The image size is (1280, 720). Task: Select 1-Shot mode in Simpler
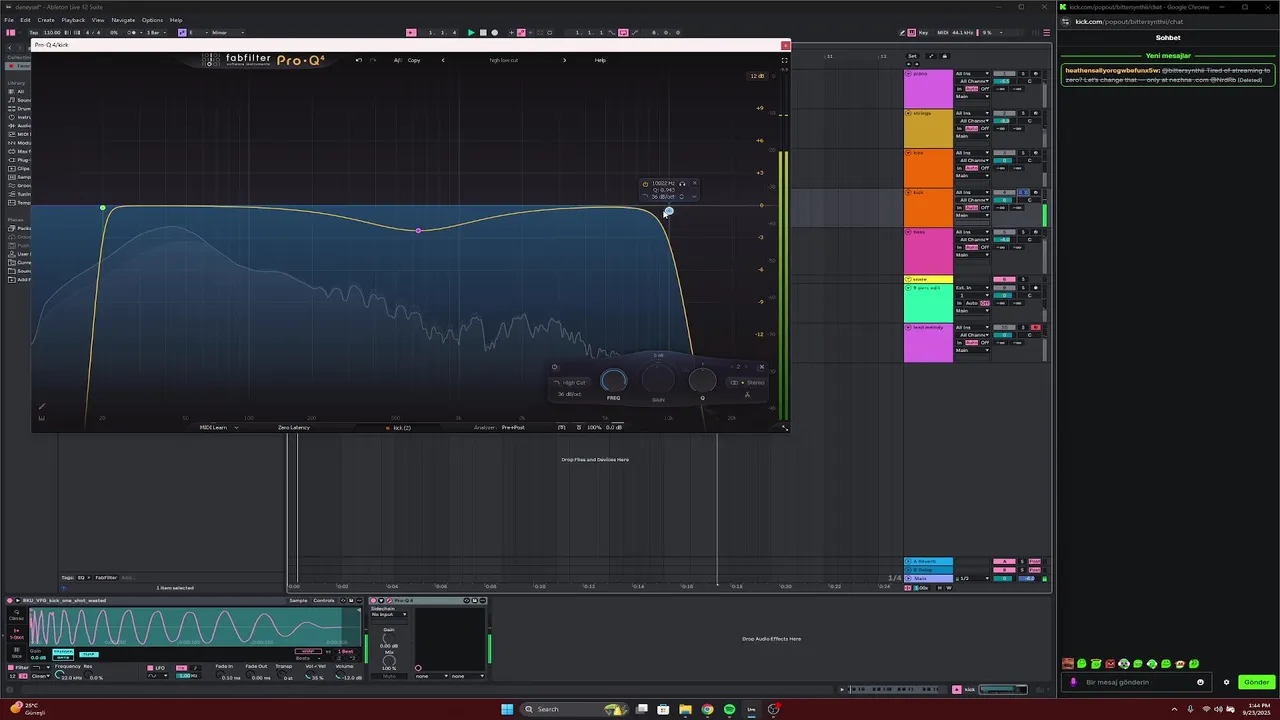16,635
